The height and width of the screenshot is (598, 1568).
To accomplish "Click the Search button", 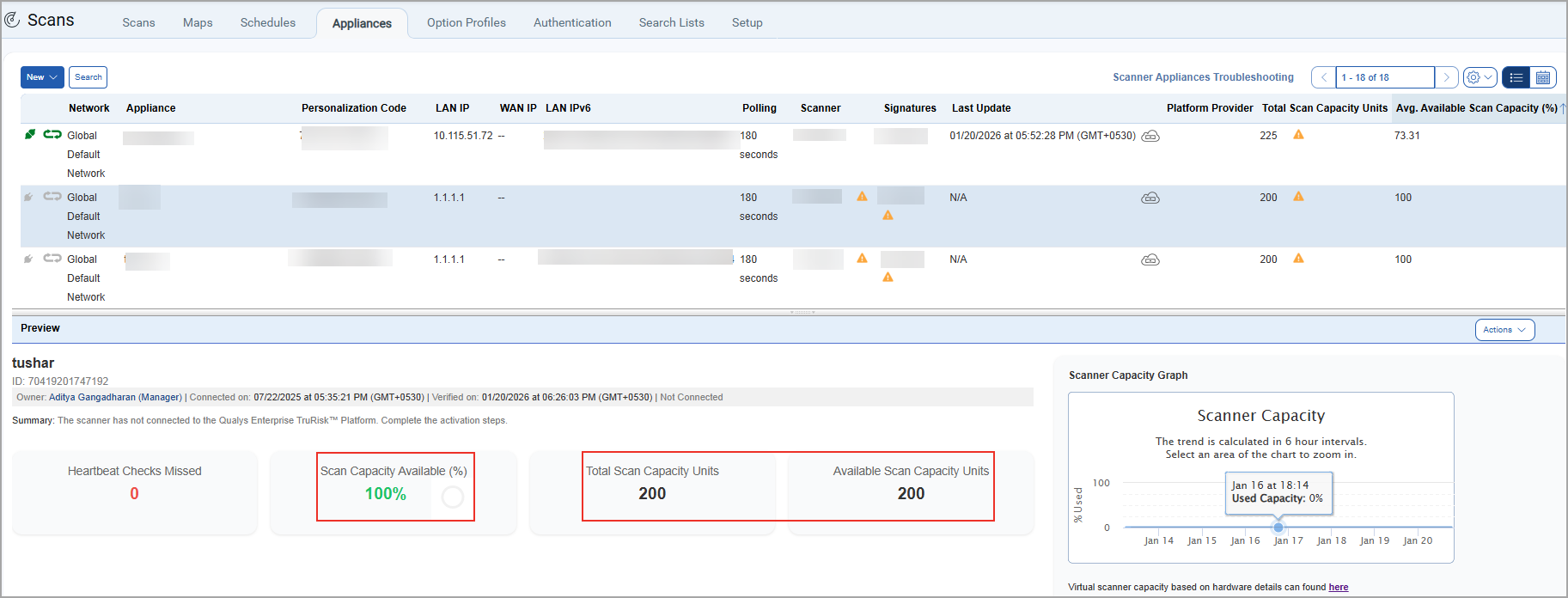I will [88, 77].
